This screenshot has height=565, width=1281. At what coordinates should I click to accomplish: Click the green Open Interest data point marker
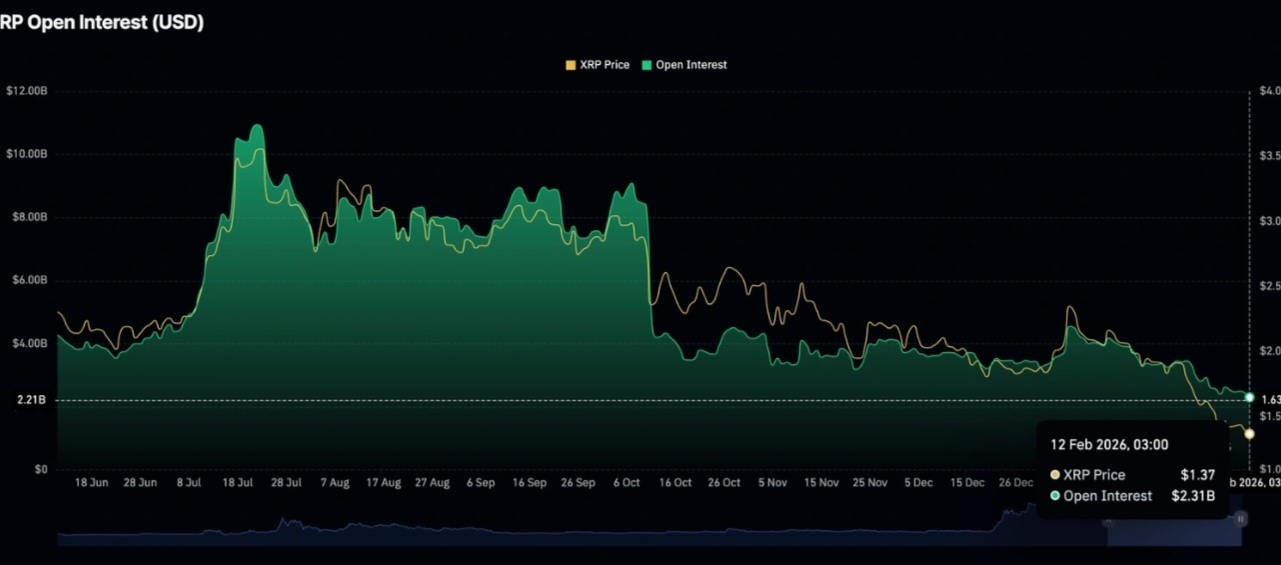(x=1249, y=398)
